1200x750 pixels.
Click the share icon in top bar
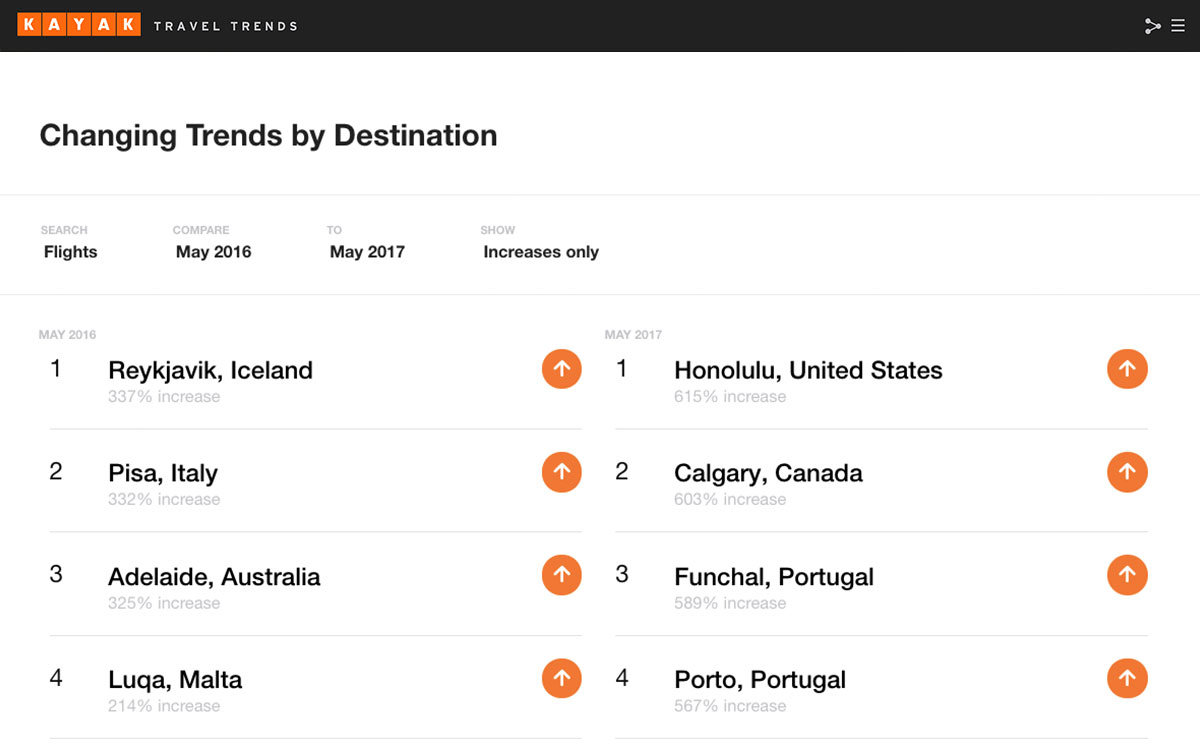pyautogui.click(x=1152, y=26)
